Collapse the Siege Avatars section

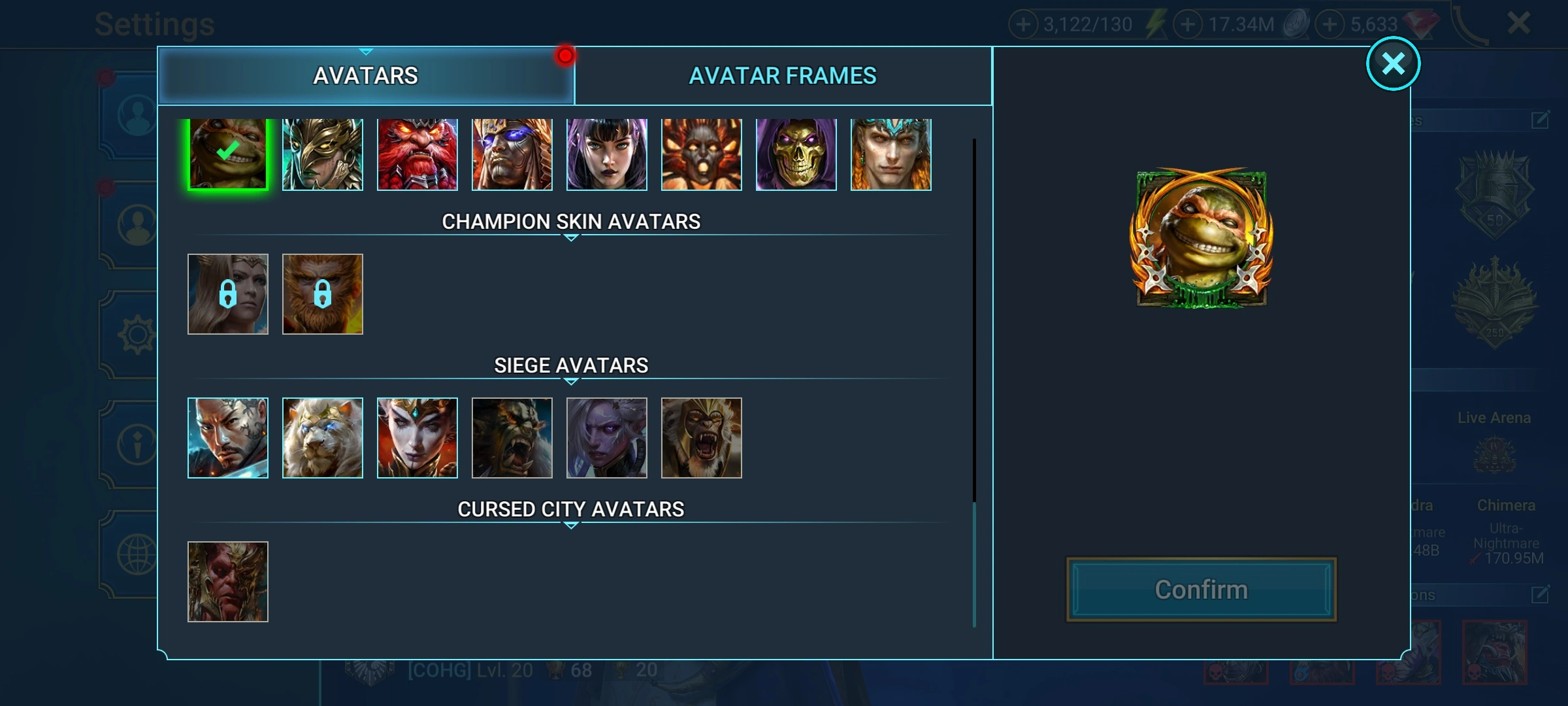[571, 366]
